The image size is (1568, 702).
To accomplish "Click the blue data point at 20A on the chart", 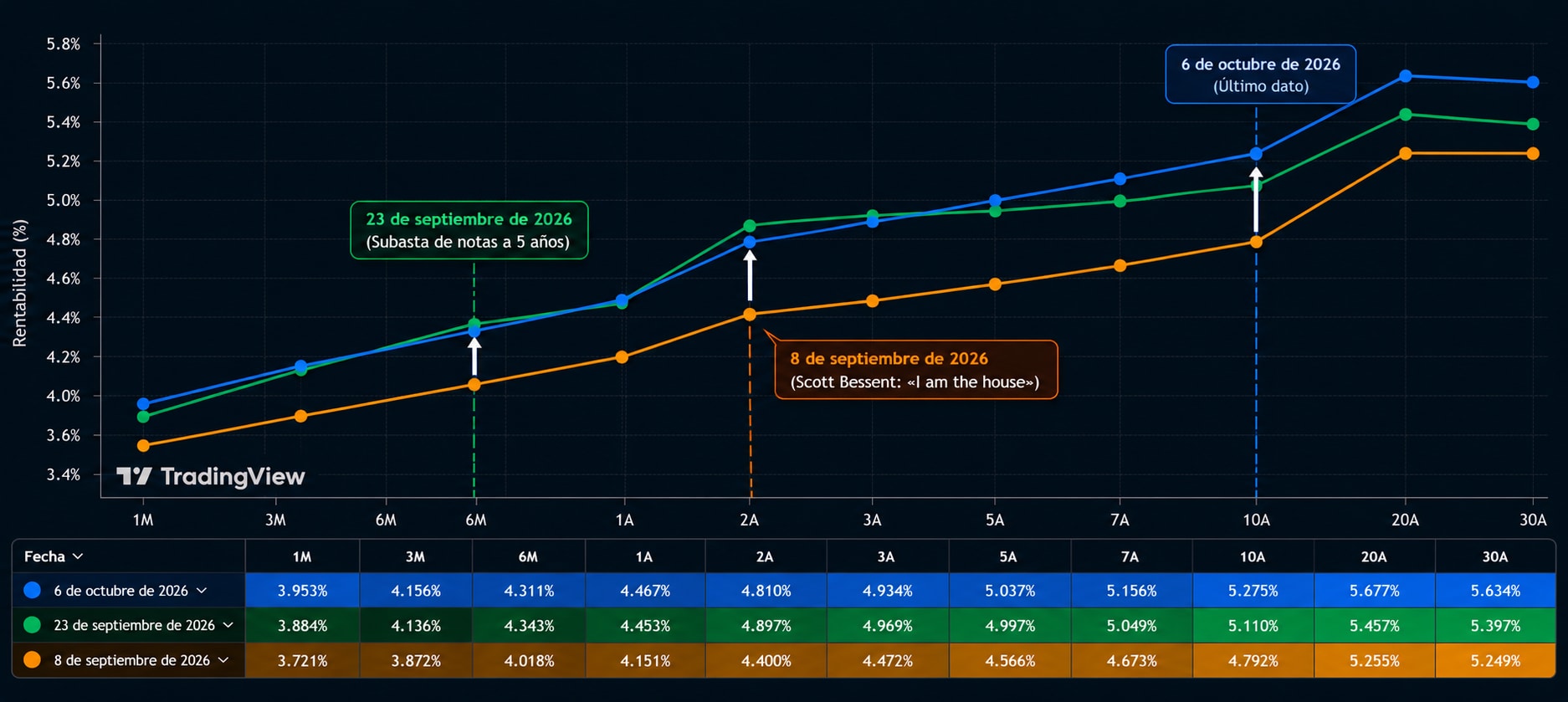I will pyautogui.click(x=1405, y=76).
